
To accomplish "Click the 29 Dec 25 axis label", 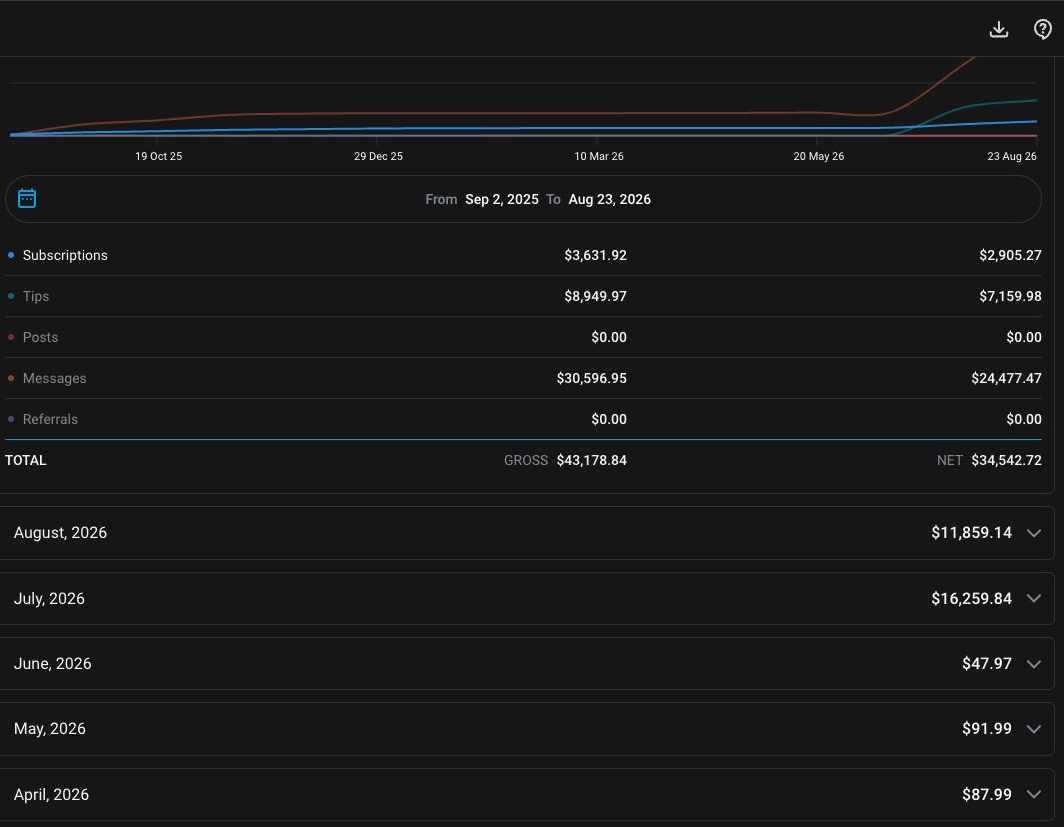I will (x=378, y=156).
